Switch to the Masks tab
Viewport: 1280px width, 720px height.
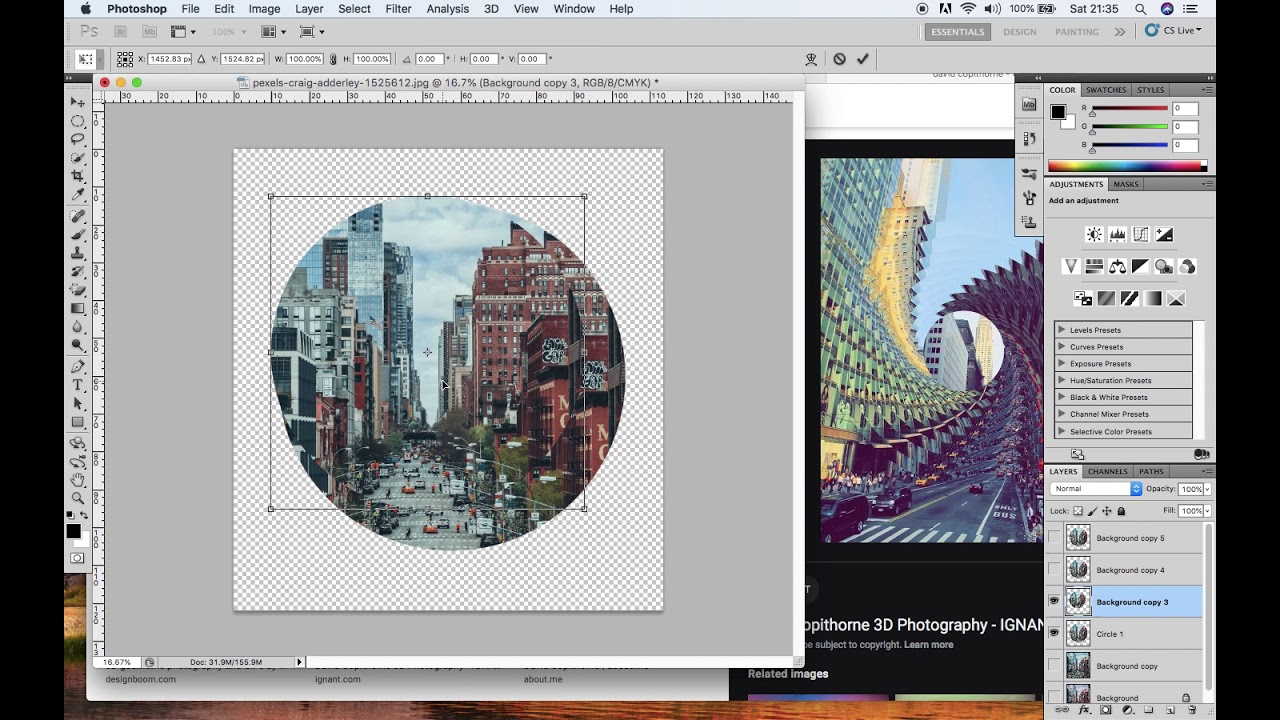coord(1126,184)
